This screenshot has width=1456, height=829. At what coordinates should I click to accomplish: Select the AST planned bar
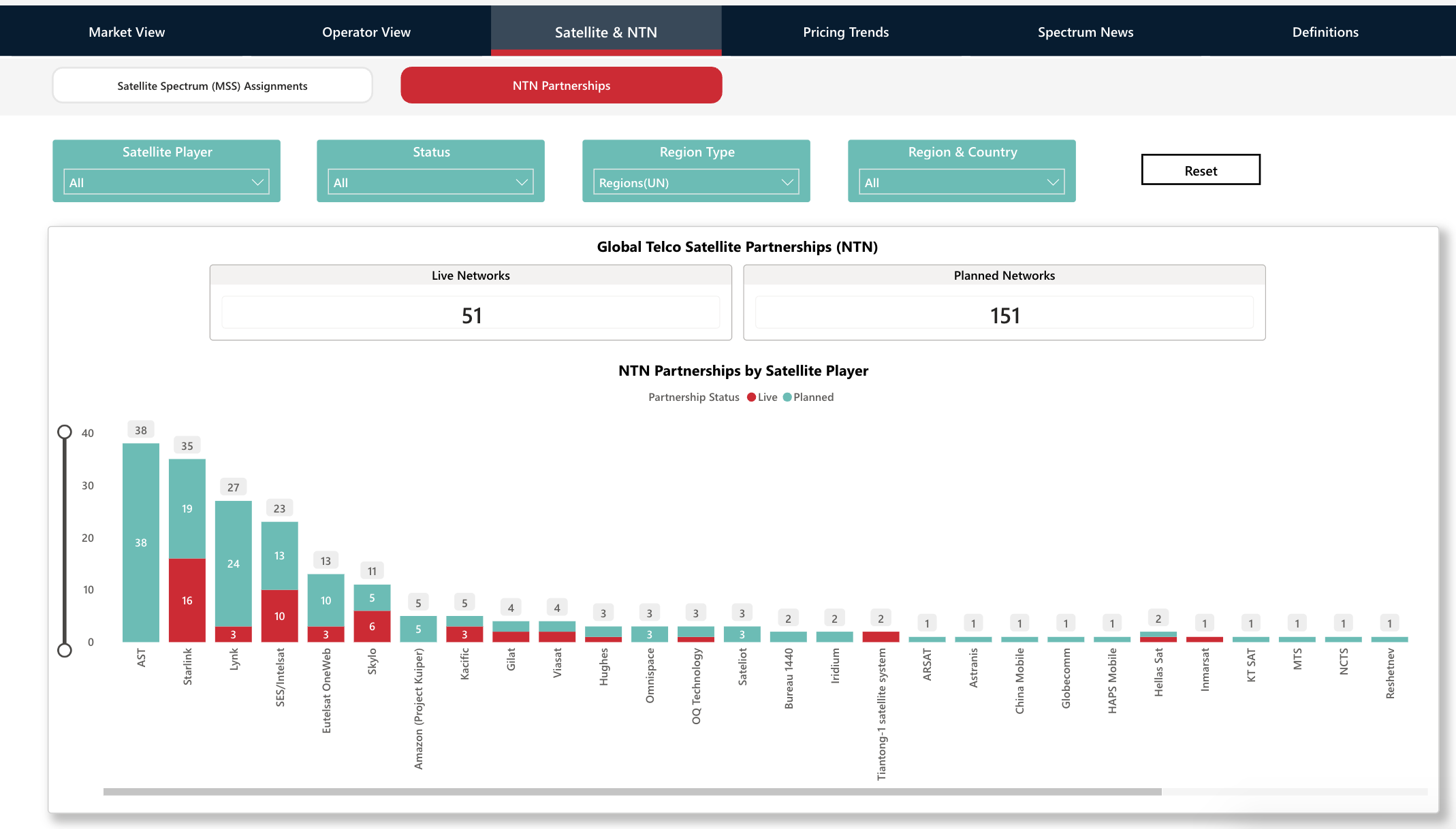(141, 542)
